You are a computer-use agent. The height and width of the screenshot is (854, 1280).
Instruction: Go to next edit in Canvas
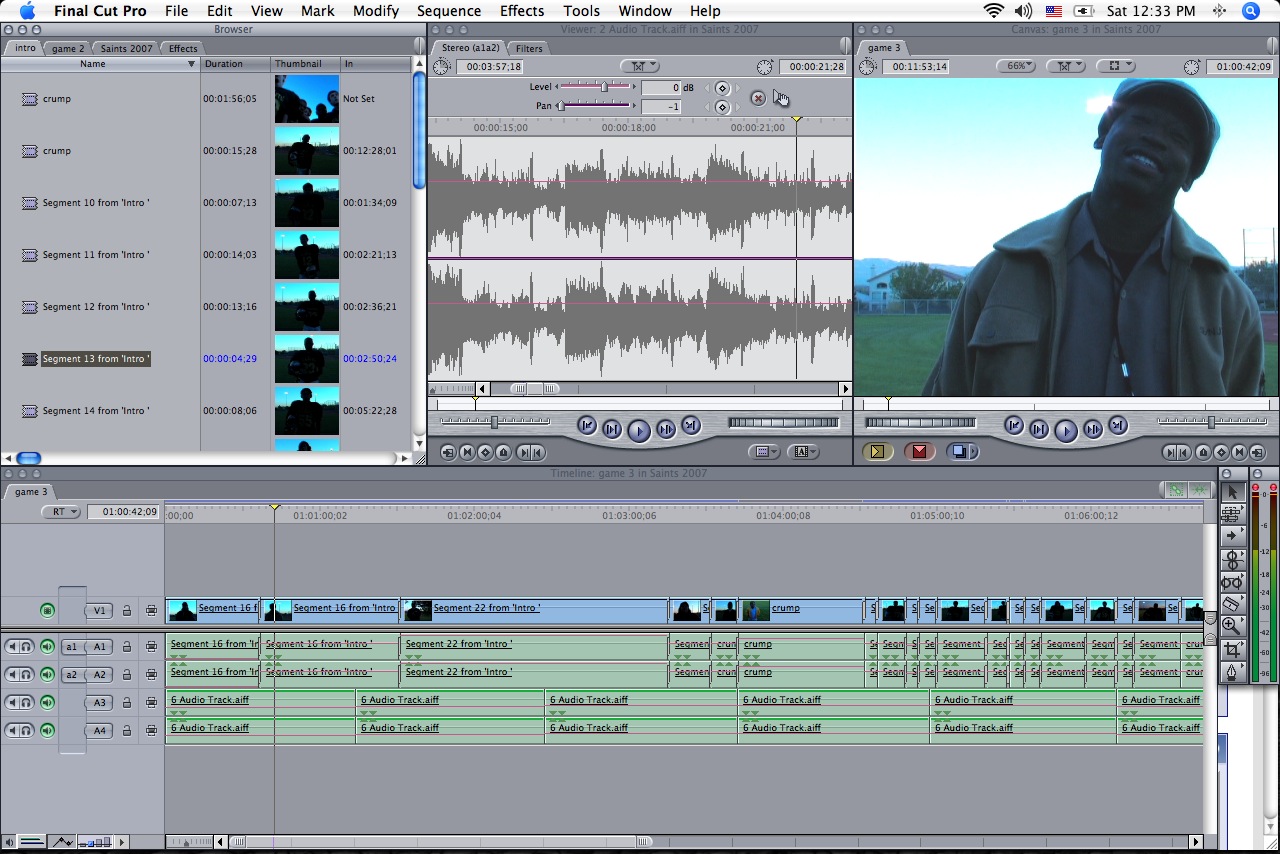pyautogui.click(x=1118, y=426)
